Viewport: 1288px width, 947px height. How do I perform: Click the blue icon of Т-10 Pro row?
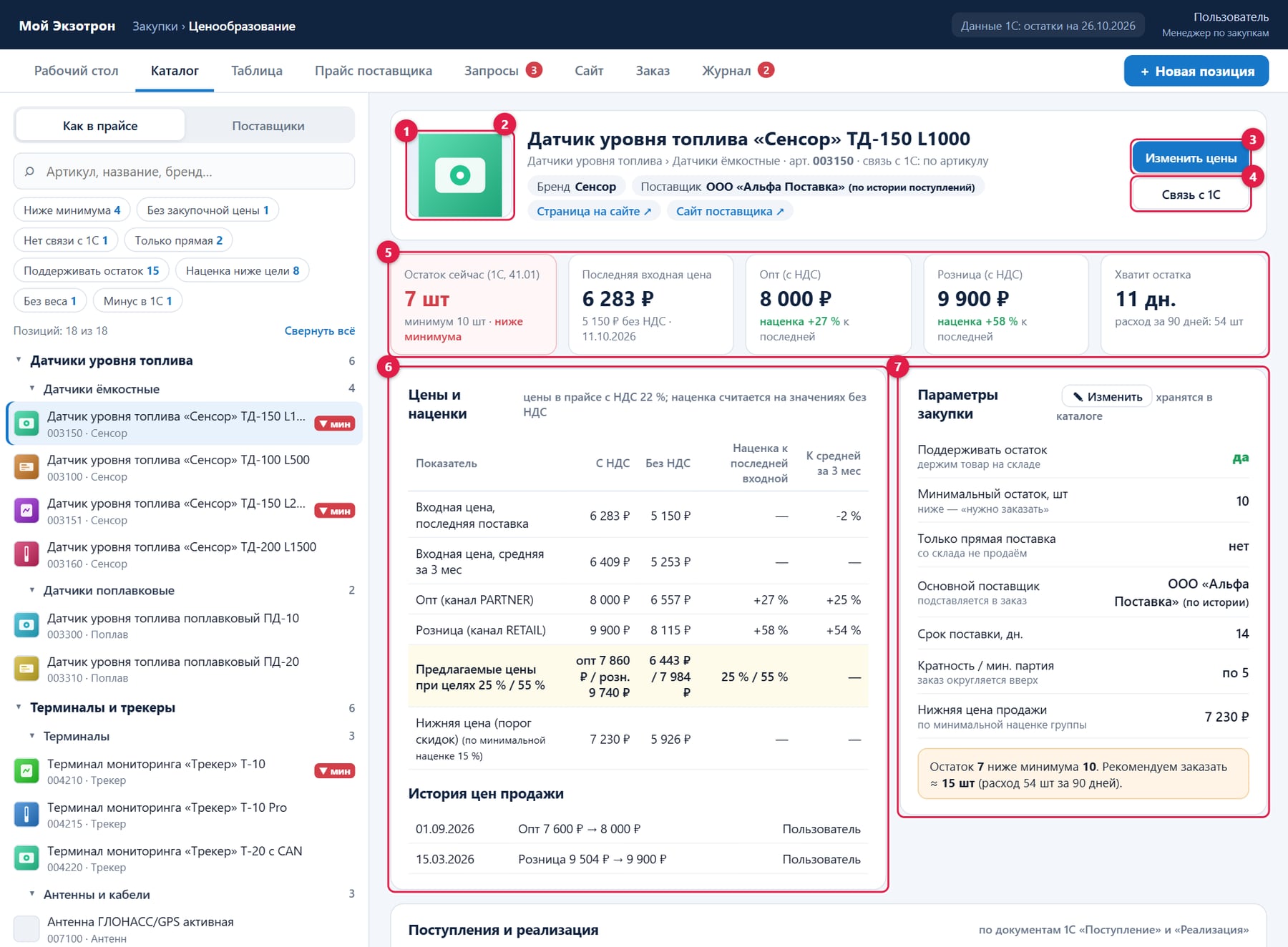pos(26,815)
